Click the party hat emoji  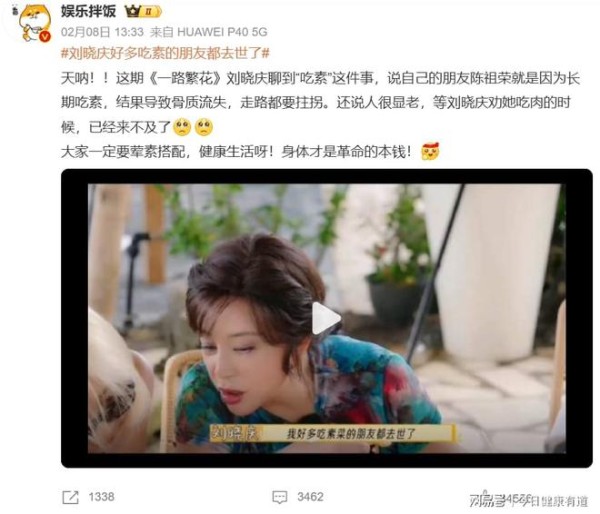(x=430, y=152)
